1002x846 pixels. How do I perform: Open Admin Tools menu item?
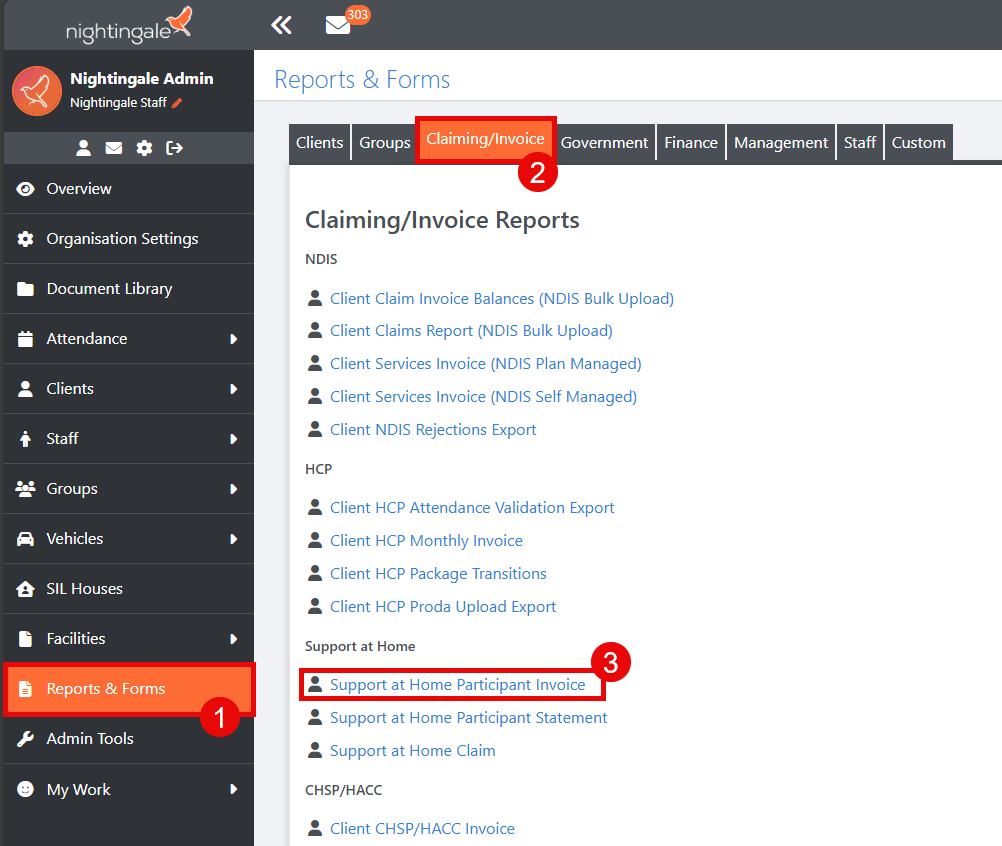(129, 739)
